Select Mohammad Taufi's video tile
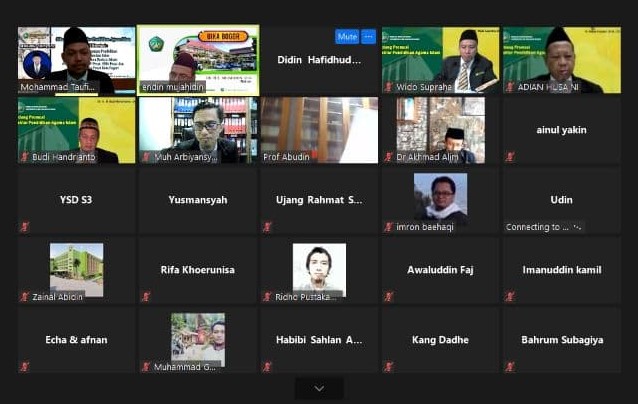638x404 pixels. pyautogui.click(x=76, y=60)
